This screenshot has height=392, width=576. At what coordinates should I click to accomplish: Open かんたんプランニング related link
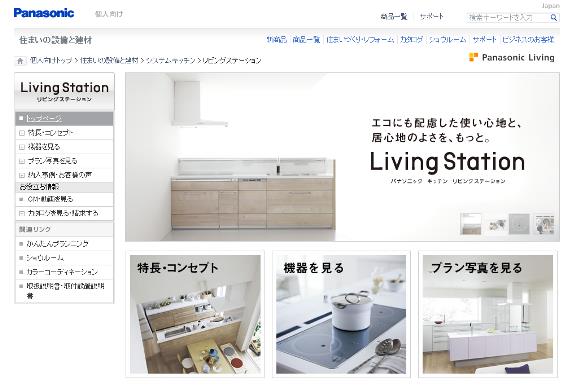click(x=57, y=244)
